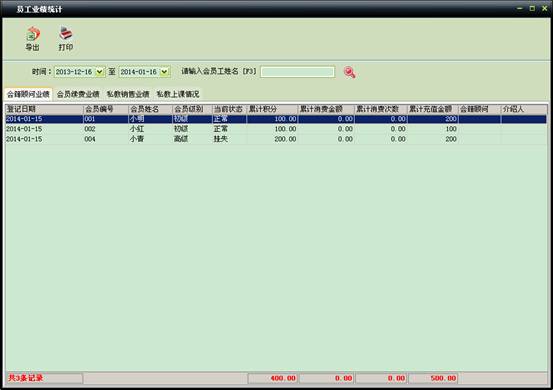This screenshot has width=553, height=390.
Task: Open the 私教销售业绩 tab
Action: coord(128,94)
